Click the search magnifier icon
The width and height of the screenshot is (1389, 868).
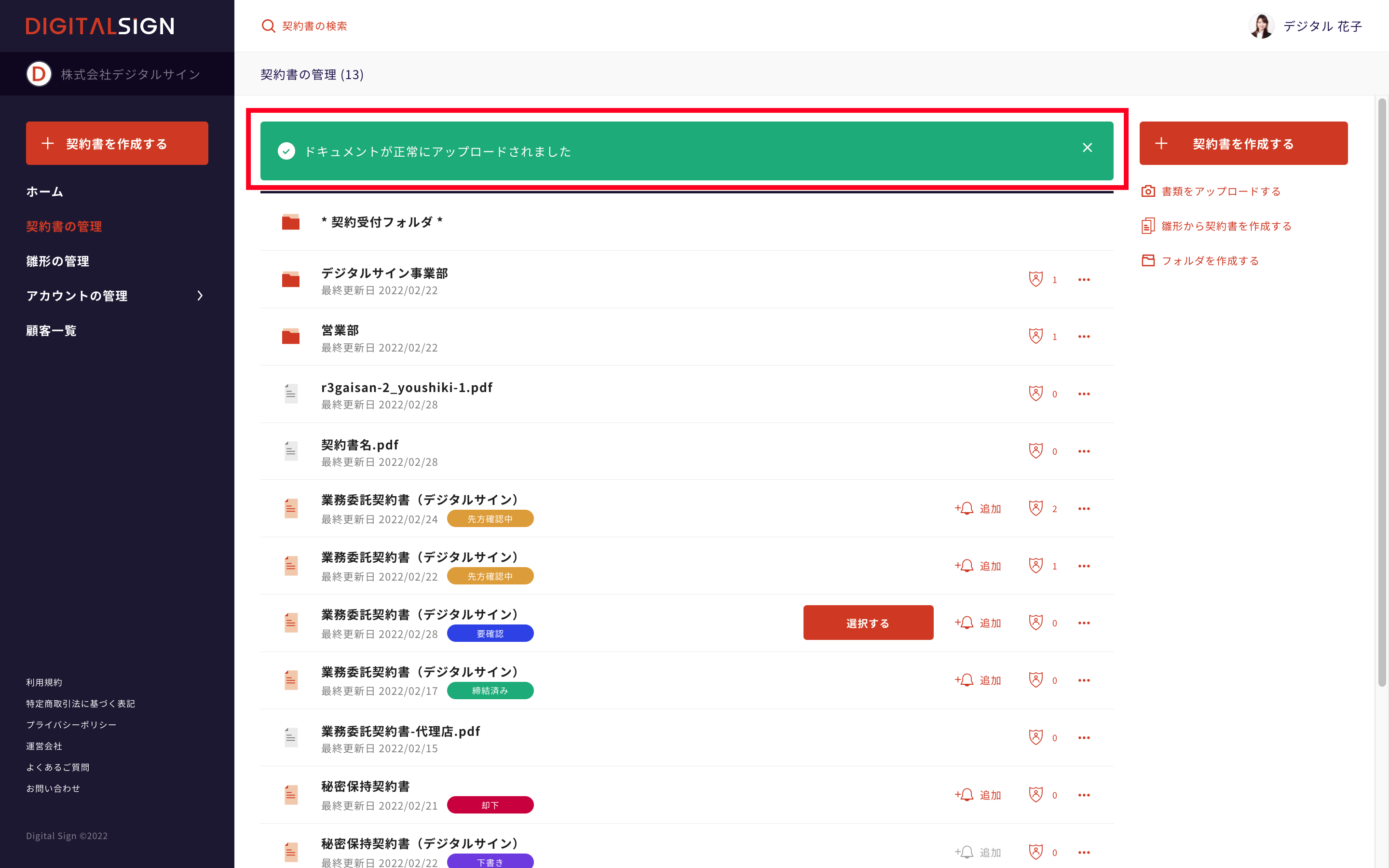click(268, 26)
